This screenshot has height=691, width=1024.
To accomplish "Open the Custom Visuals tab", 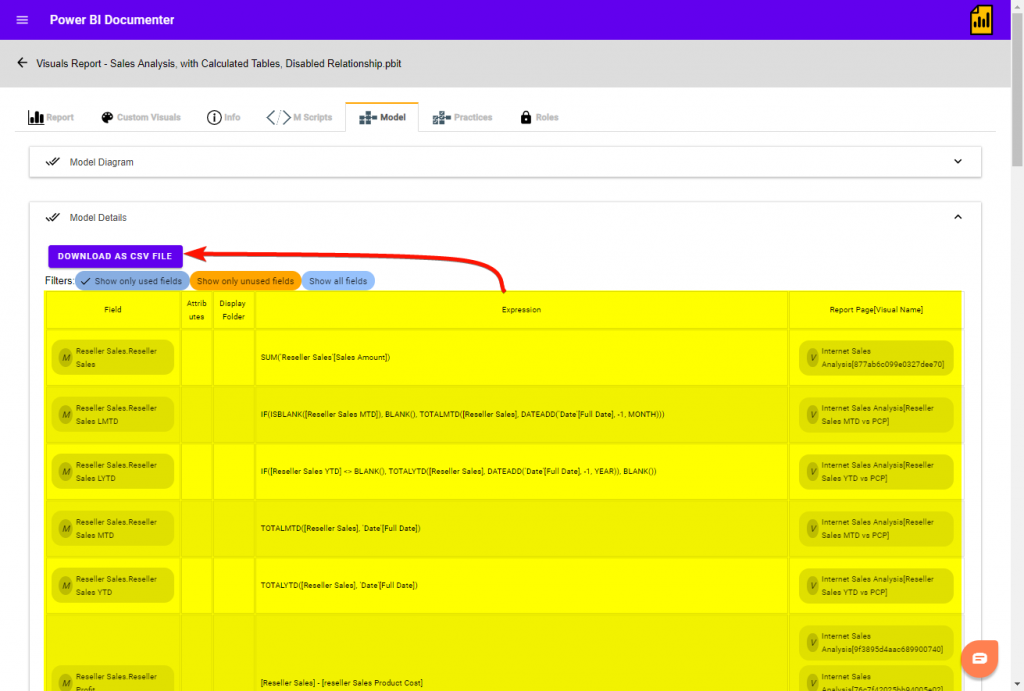I will [x=141, y=118].
